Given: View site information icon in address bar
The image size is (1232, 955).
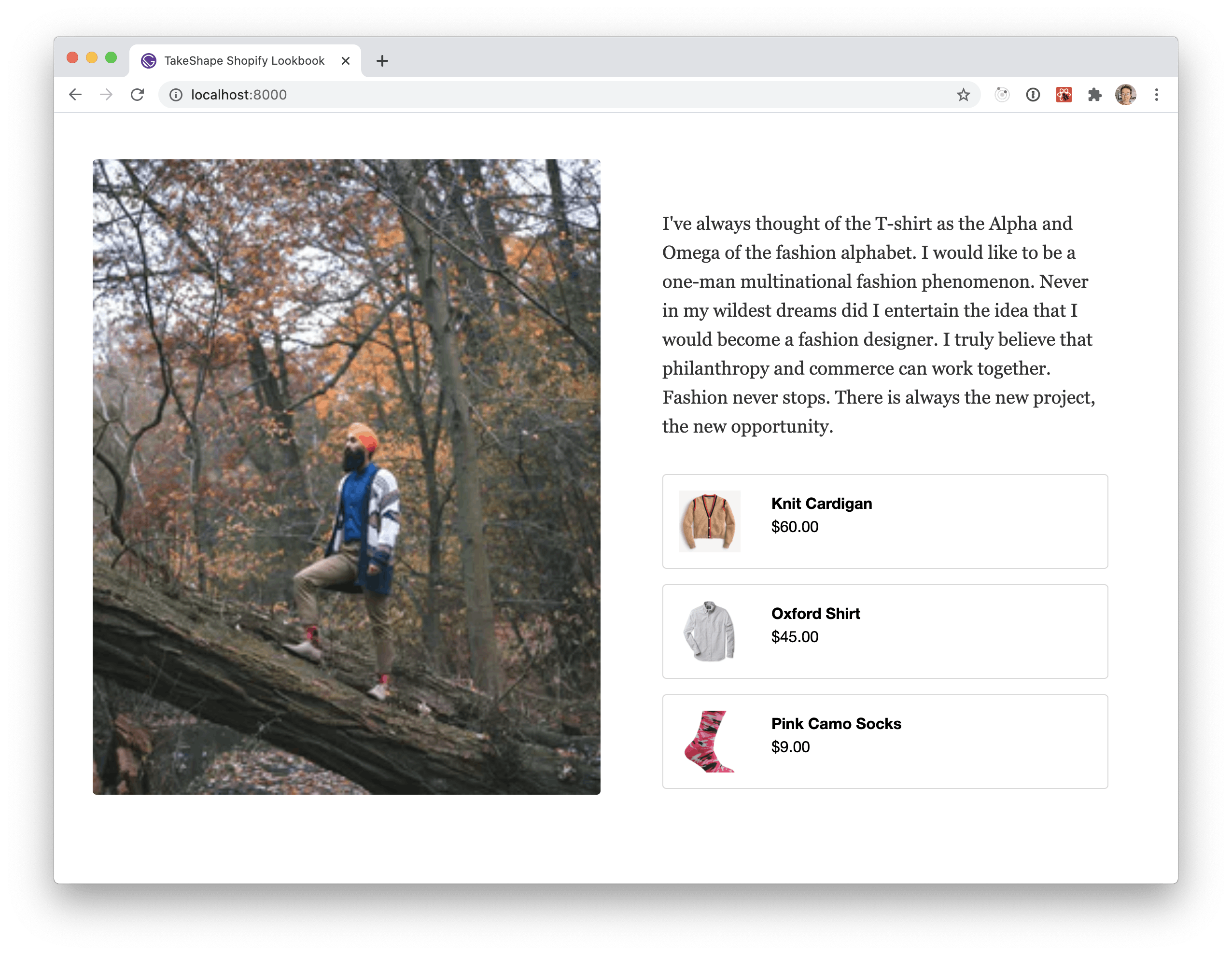Looking at the screenshot, I should pyautogui.click(x=176, y=95).
